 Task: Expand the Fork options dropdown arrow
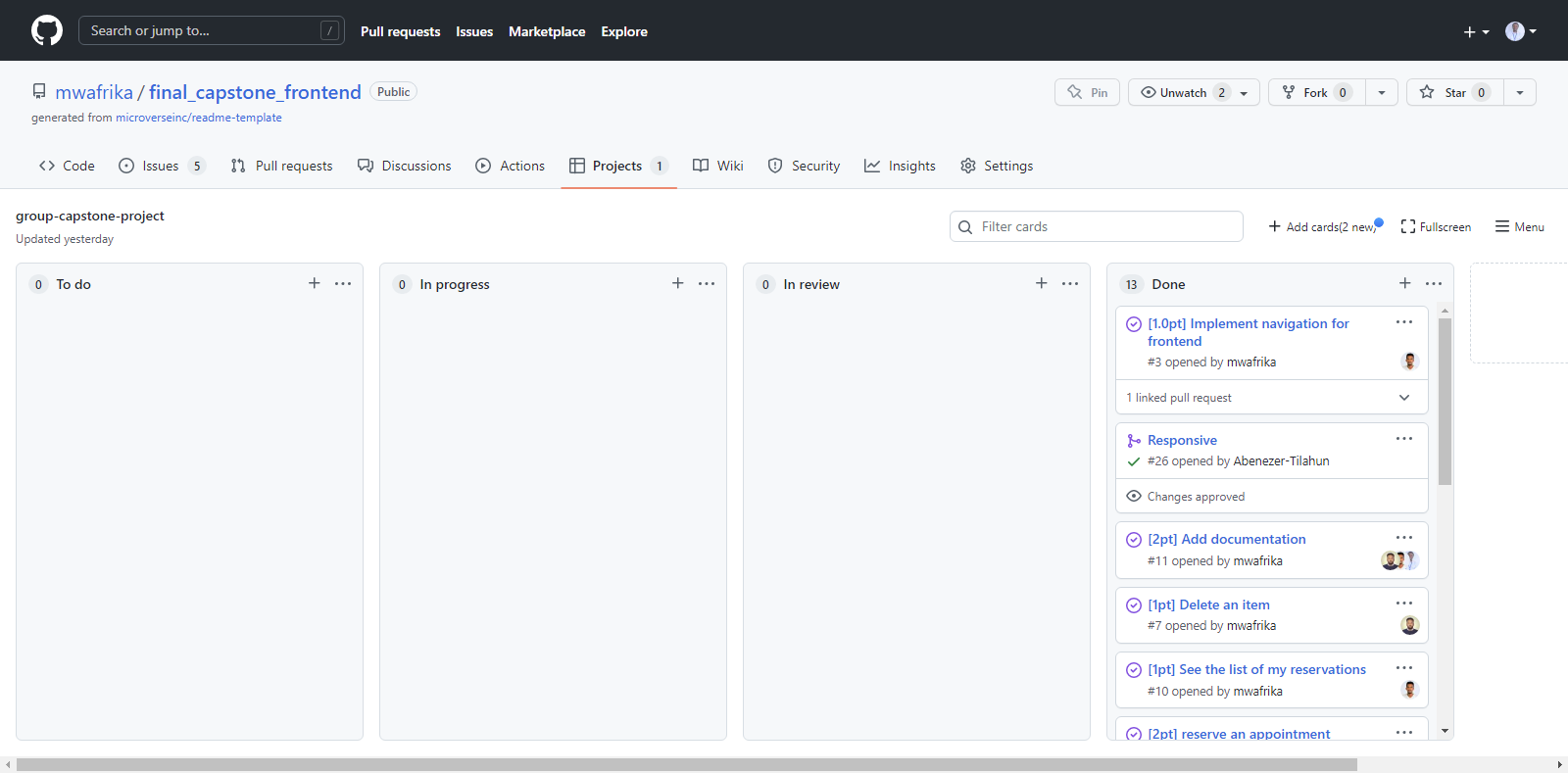pos(1382,93)
